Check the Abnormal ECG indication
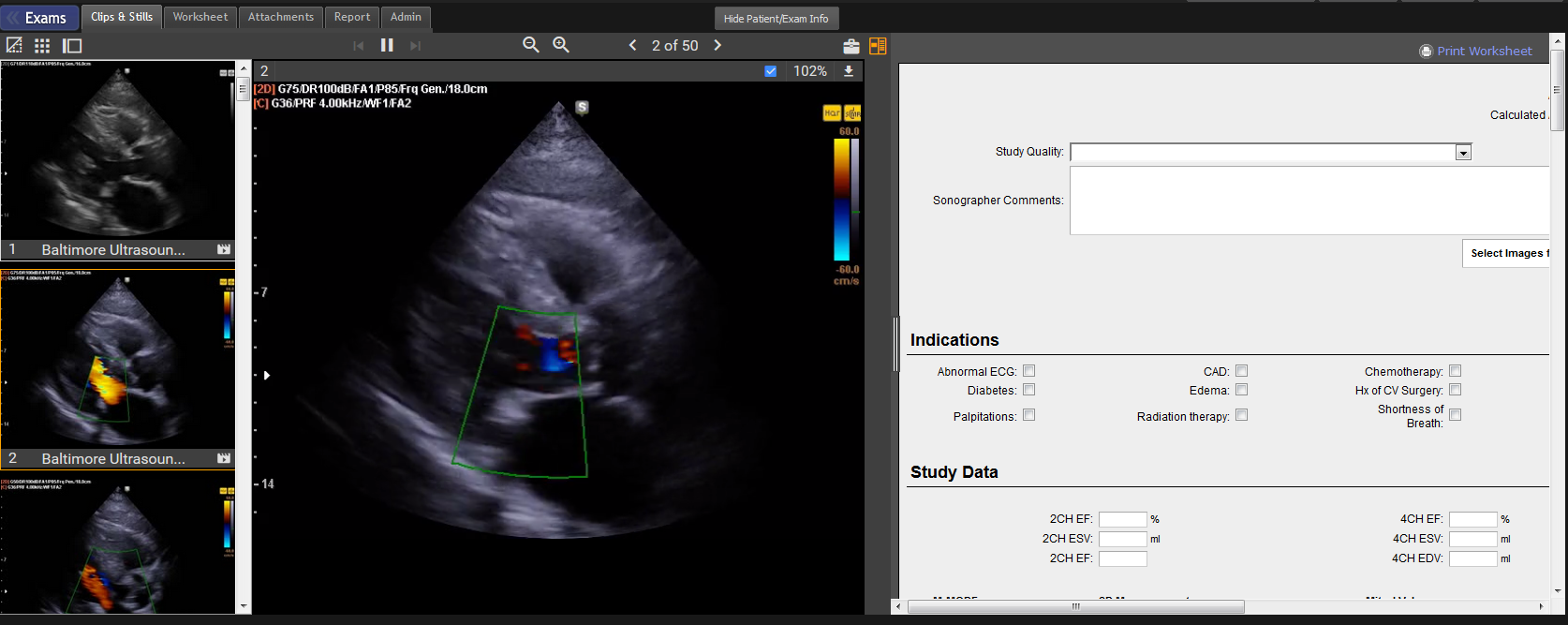1568x625 pixels. pyautogui.click(x=1028, y=371)
